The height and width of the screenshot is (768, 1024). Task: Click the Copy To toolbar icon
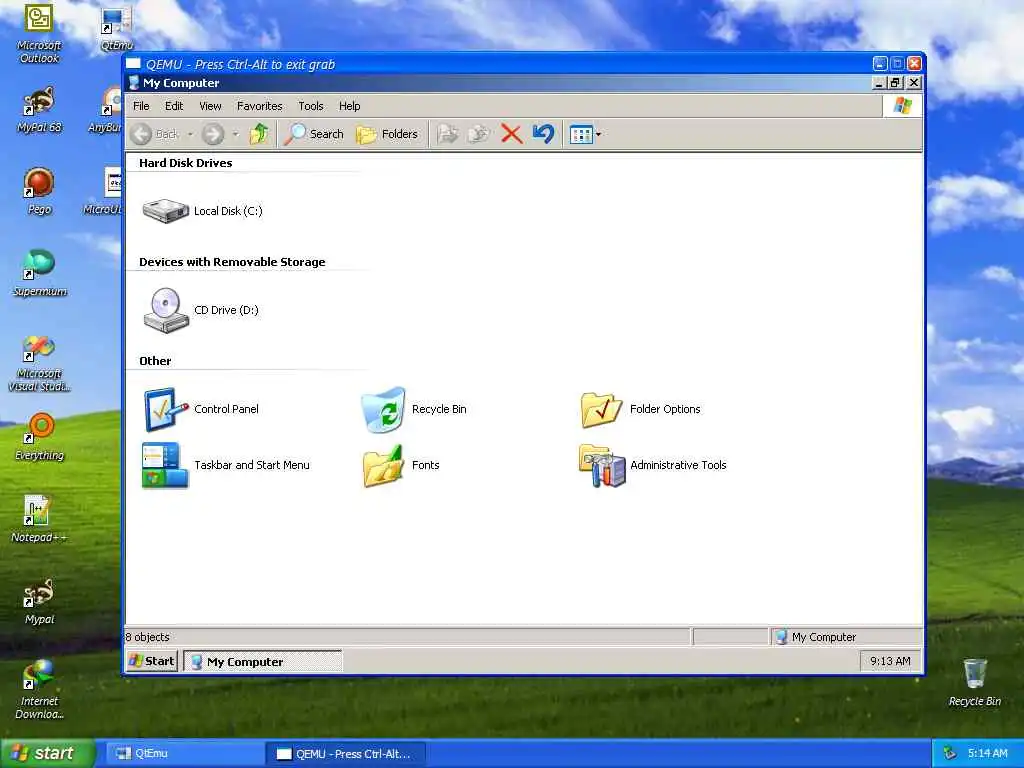(x=479, y=134)
